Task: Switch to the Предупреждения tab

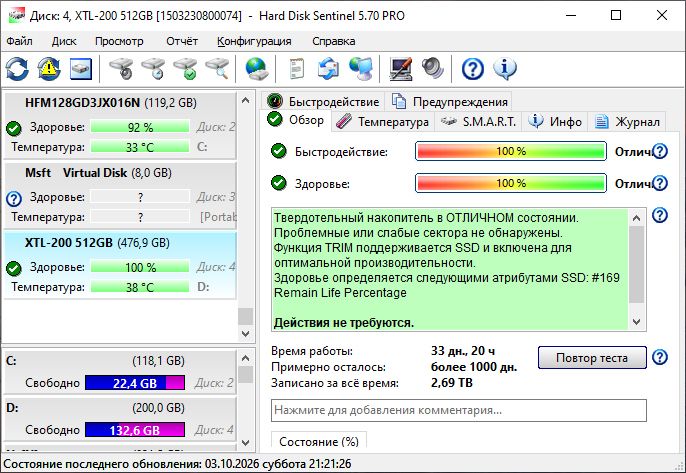Action: (450, 102)
